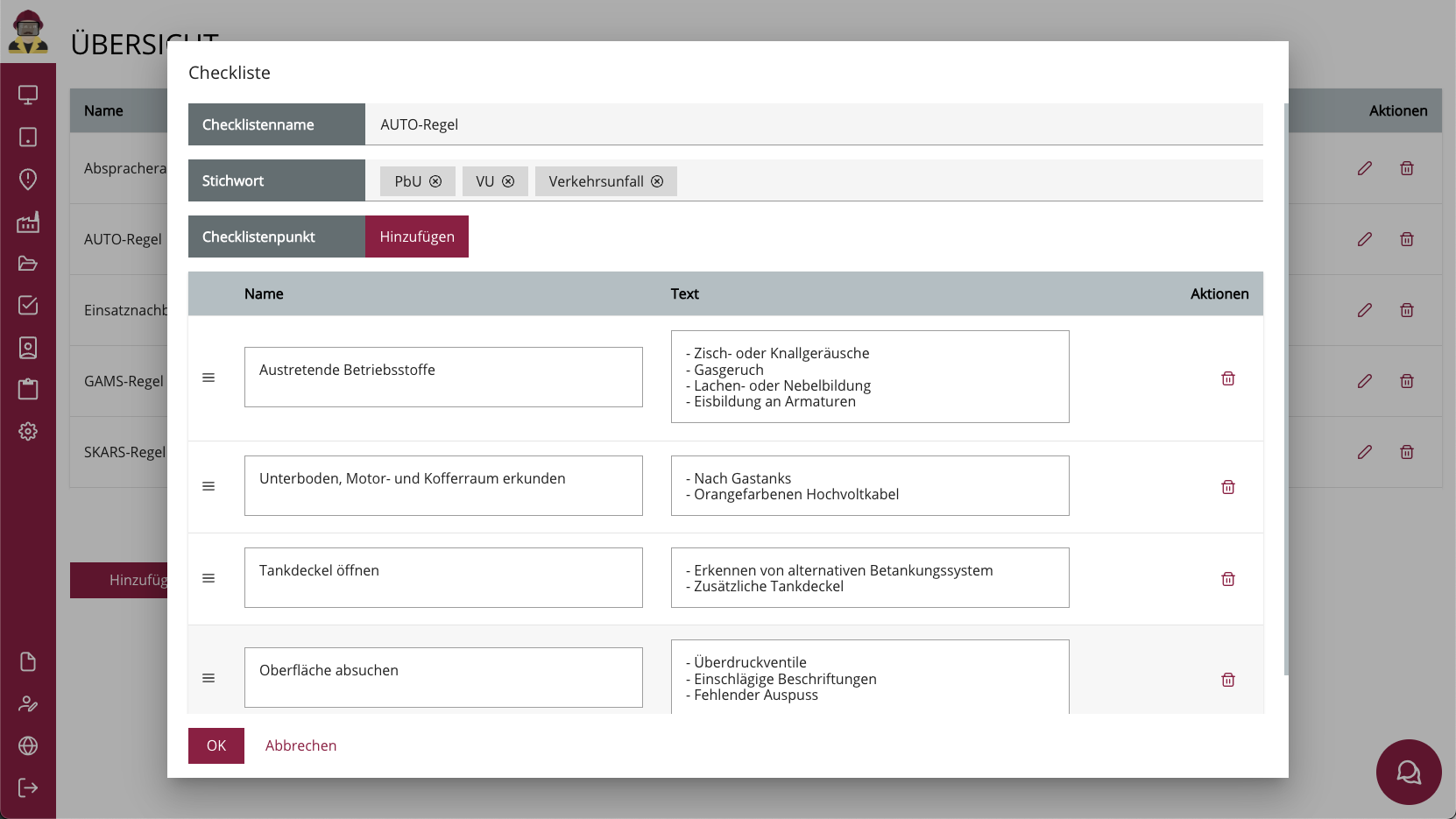Delete the Oberfläche absuchen checklist item
Image resolution: width=1456 pixels, height=819 pixels.
click(1227, 680)
